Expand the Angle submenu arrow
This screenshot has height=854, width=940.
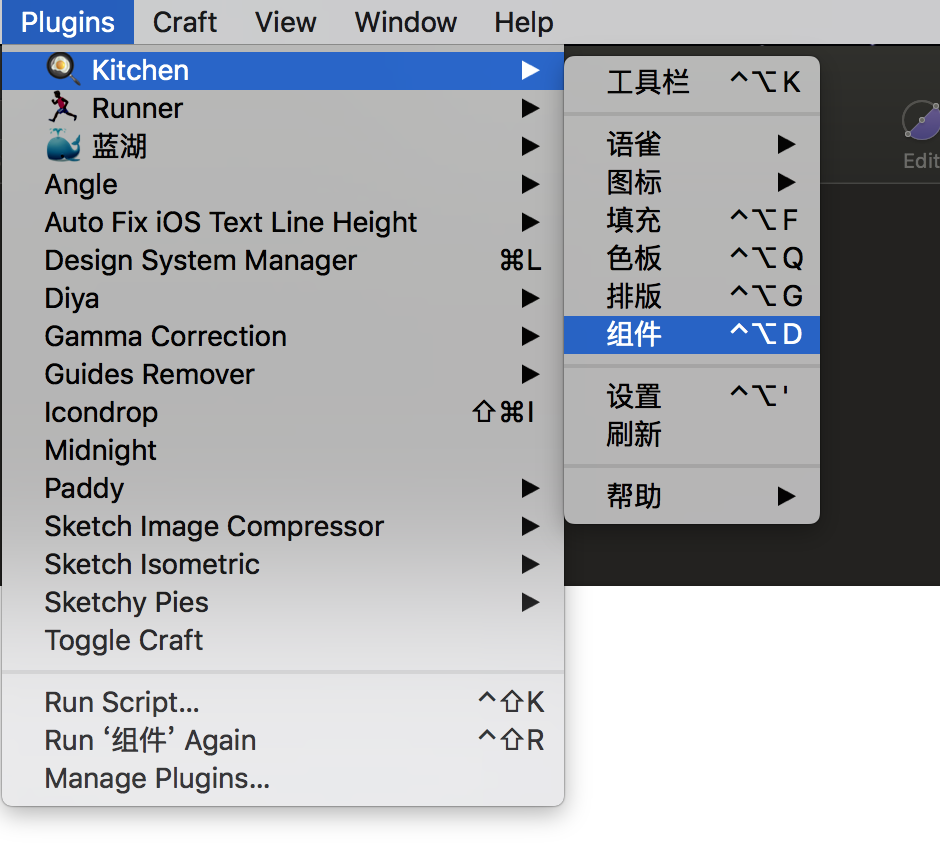[x=530, y=184]
